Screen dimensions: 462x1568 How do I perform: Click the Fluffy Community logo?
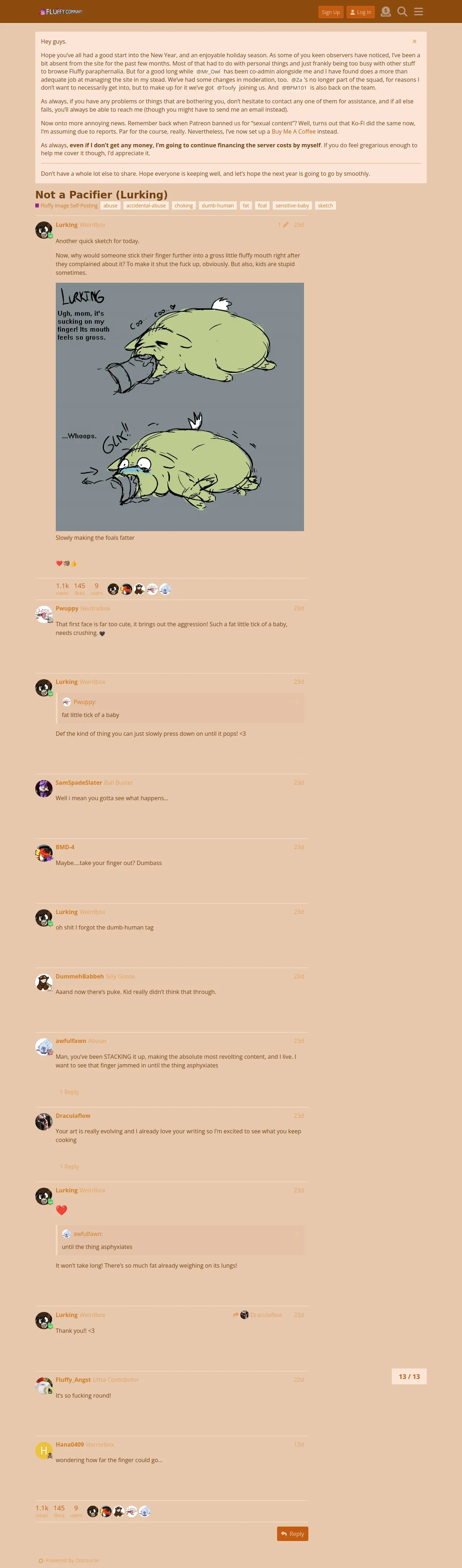(62, 12)
